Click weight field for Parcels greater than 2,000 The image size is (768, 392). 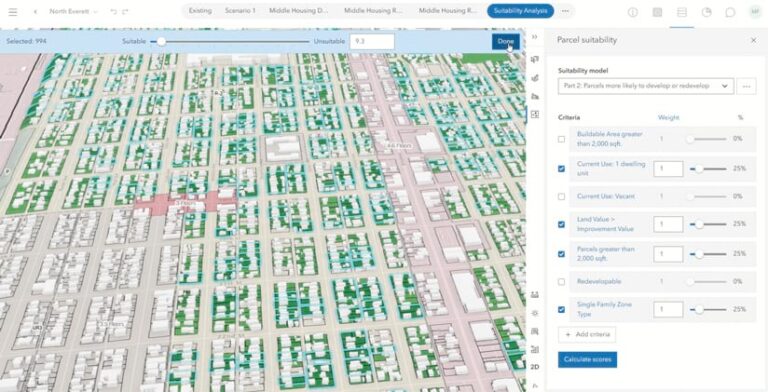[668, 254]
